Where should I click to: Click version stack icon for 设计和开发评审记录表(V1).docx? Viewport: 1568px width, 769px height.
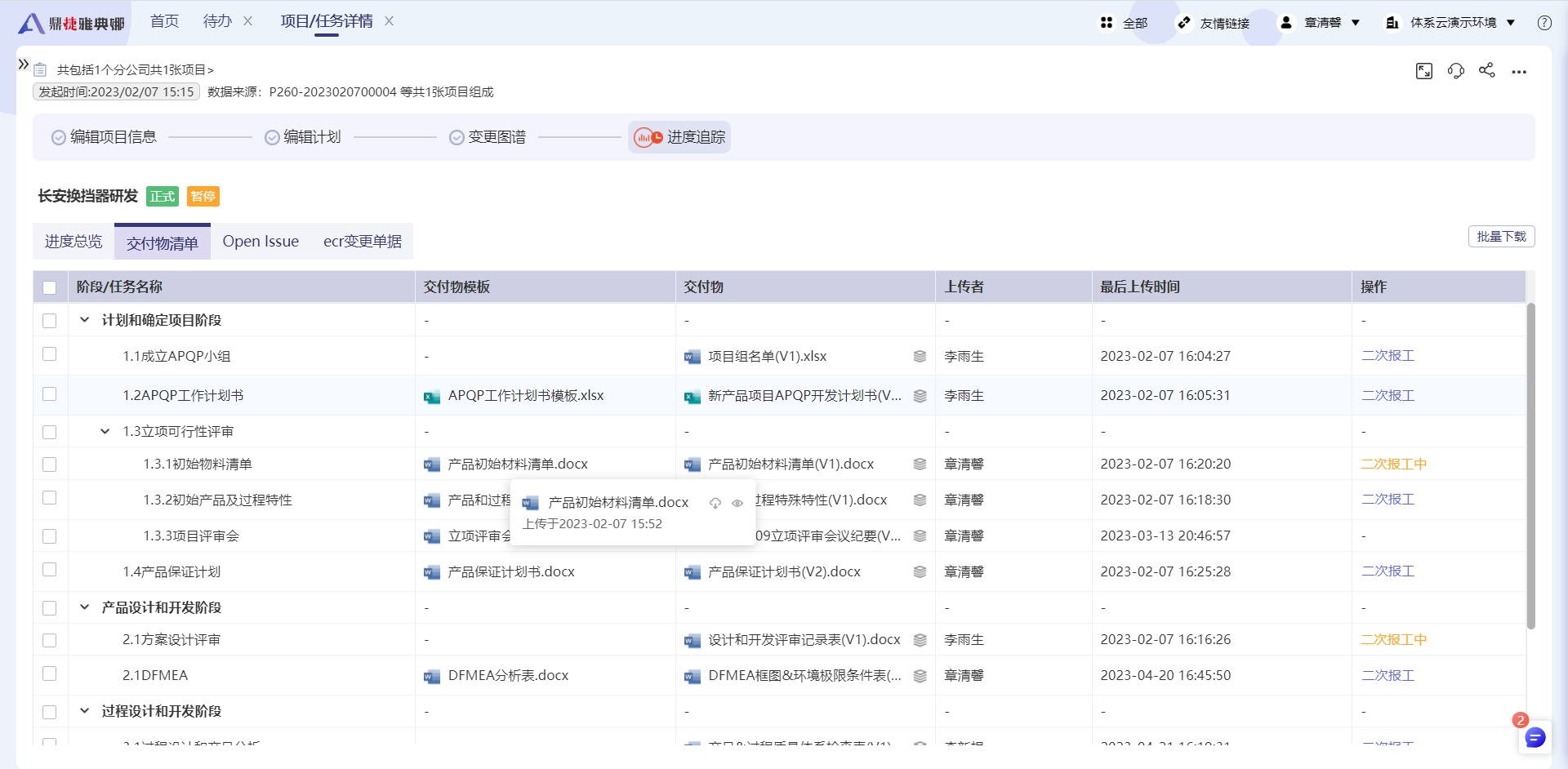pyautogui.click(x=920, y=640)
